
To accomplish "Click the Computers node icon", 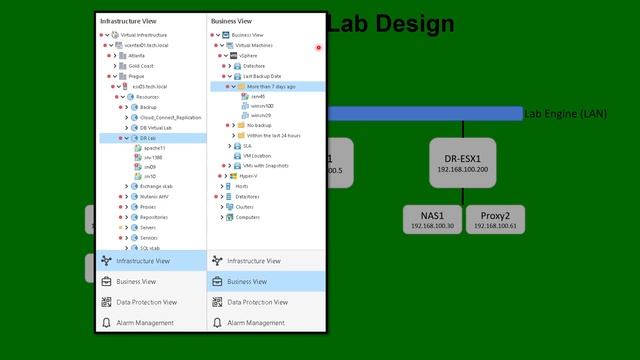I will (230, 217).
